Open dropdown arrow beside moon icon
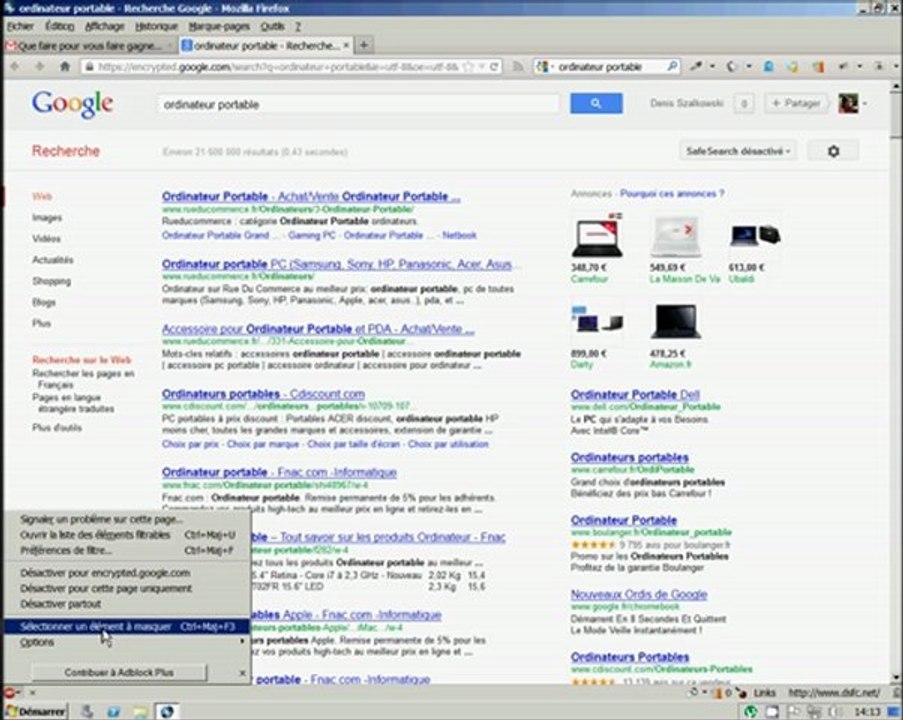The height and width of the screenshot is (720, 903). click(749, 67)
